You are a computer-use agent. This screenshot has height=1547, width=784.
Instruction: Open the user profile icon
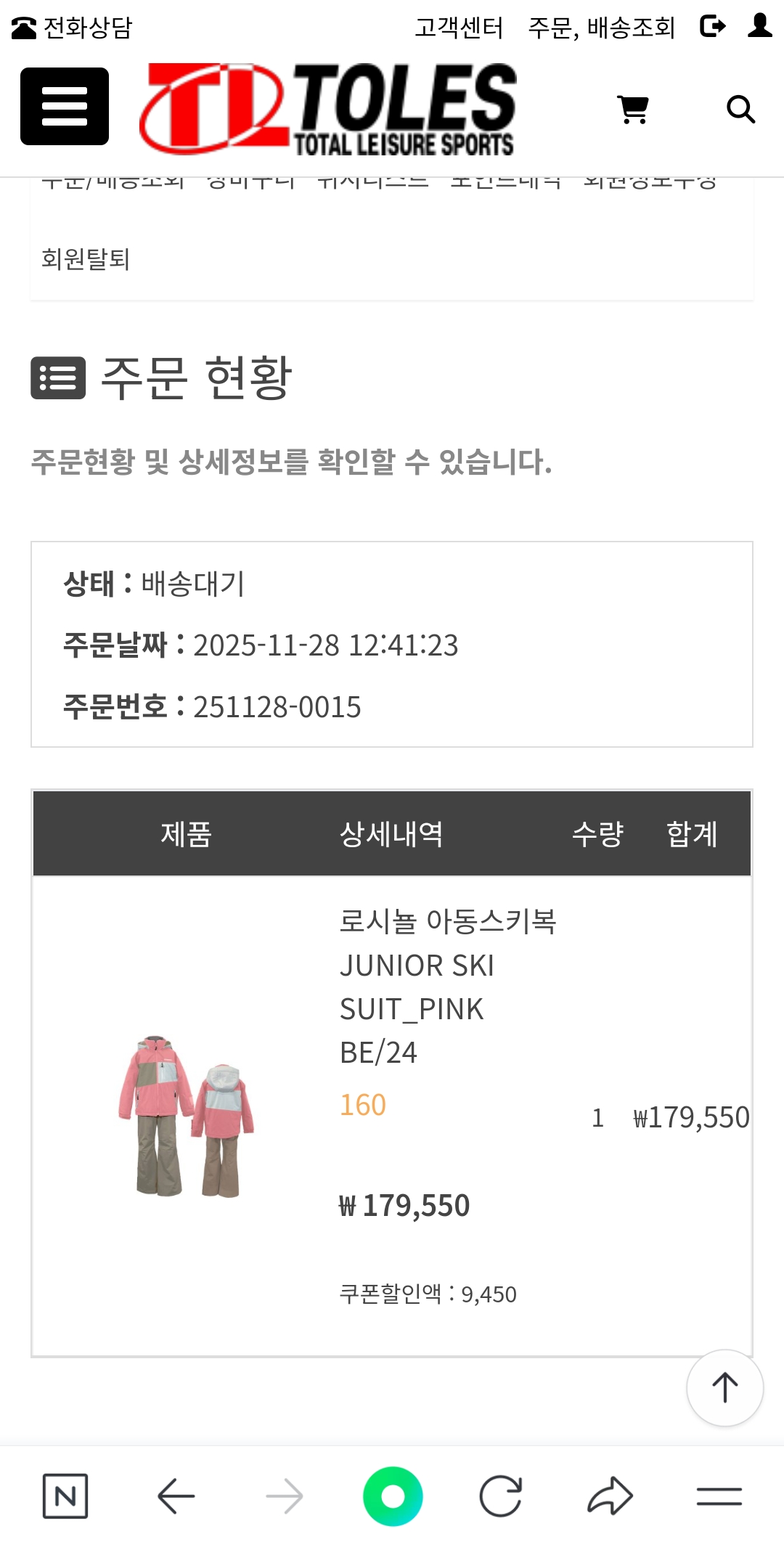pyautogui.click(x=759, y=26)
